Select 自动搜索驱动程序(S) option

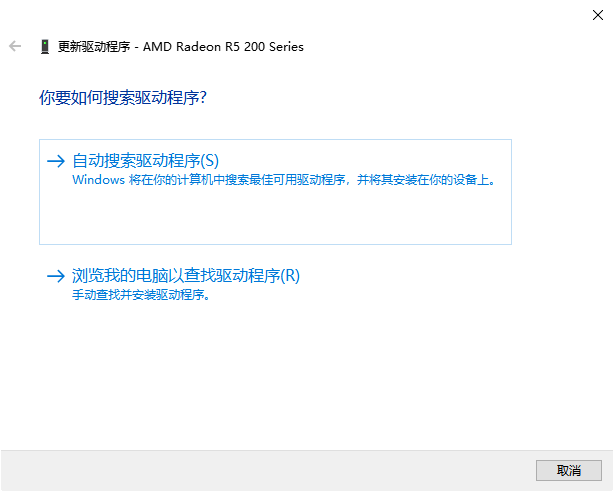[x=145, y=160]
